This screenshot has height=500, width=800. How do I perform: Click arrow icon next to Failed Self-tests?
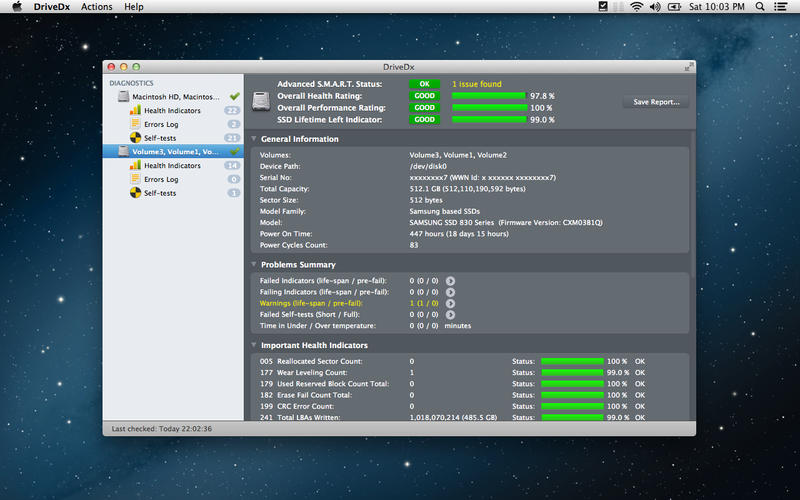click(x=450, y=315)
